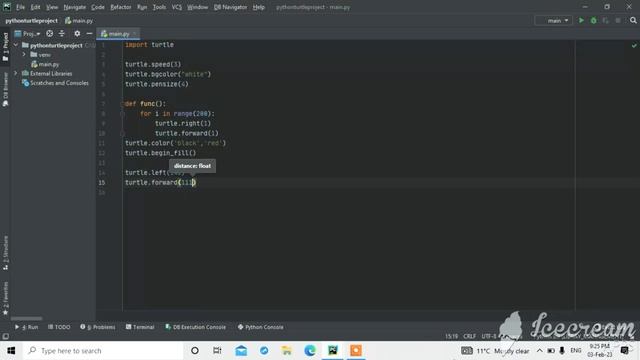Select the Locate Opened File target icon
Viewport: 640px width, 360px height.
tap(49, 33)
